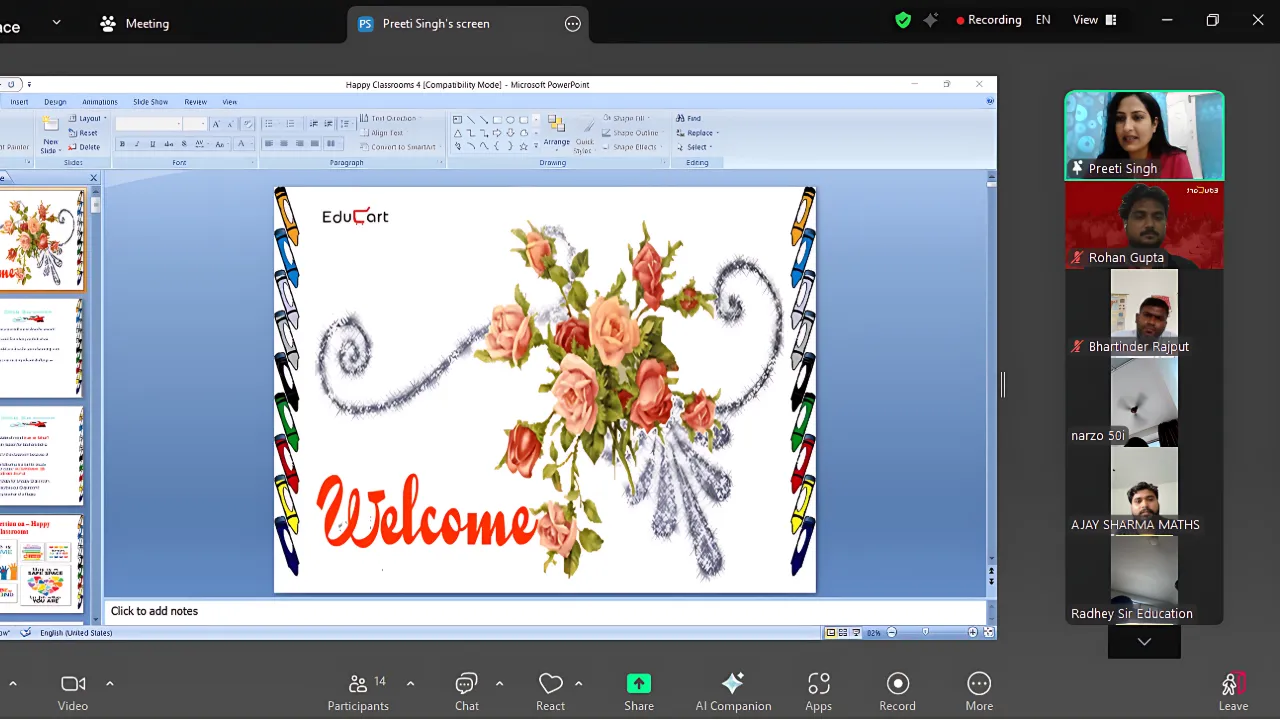This screenshot has height=720, width=1280.
Task: Open options for Preeti Singh's screen tab
Action: click(x=573, y=24)
